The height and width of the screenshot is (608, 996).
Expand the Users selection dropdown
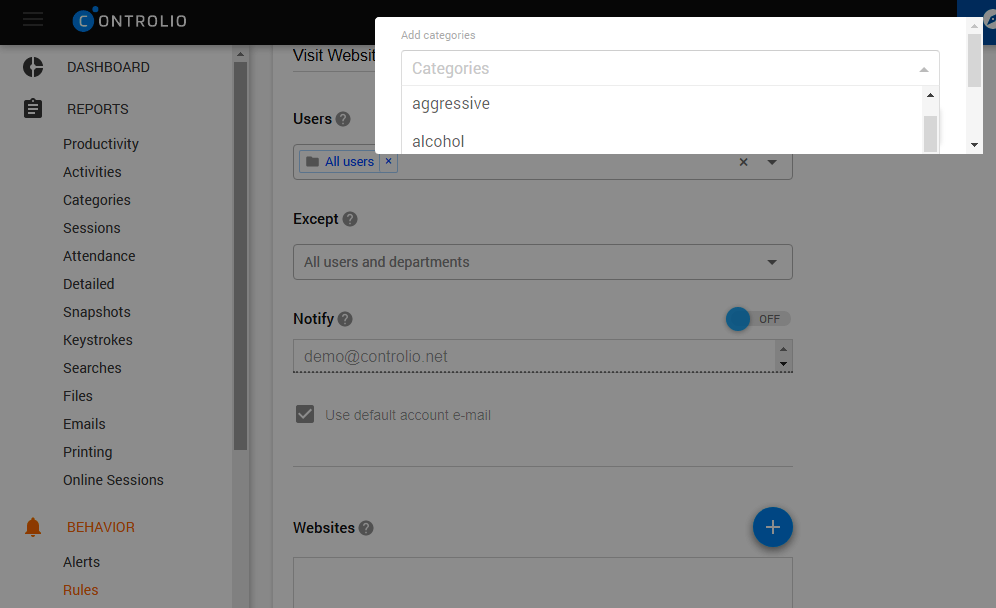pyautogui.click(x=770, y=161)
